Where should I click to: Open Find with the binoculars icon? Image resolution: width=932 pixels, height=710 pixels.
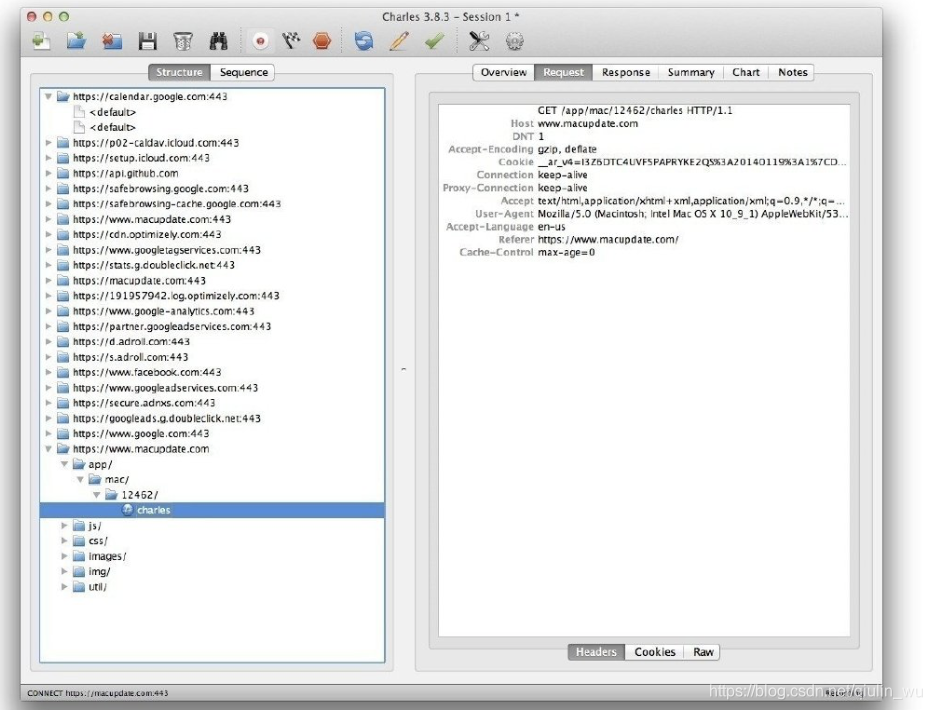218,41
